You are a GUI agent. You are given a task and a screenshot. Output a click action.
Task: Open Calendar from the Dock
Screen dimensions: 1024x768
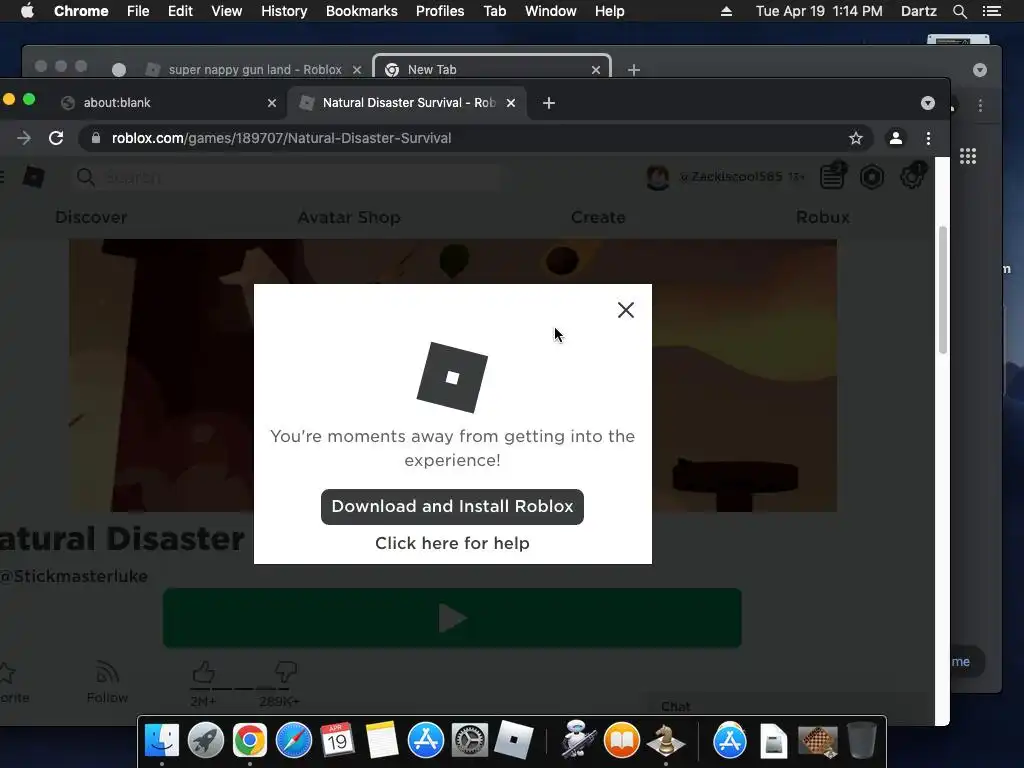click(338, 741)
